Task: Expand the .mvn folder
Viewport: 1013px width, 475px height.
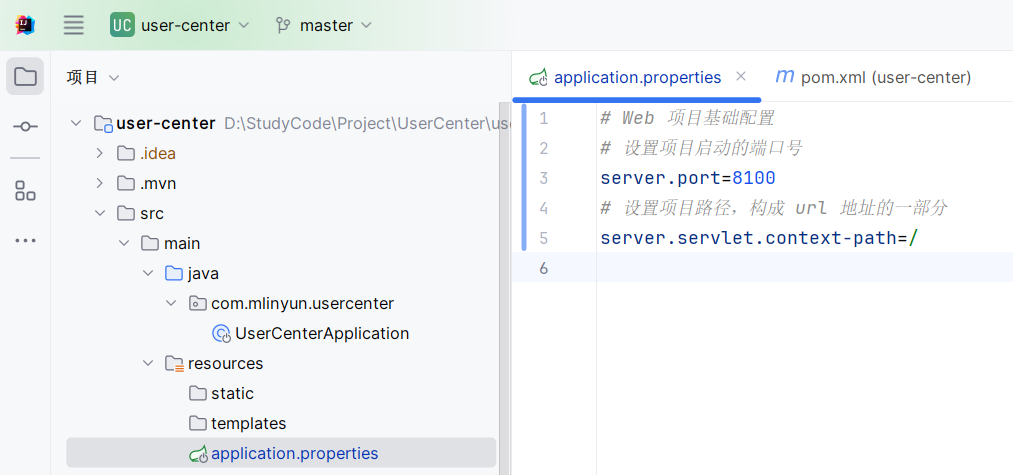Action: (99, 183)
